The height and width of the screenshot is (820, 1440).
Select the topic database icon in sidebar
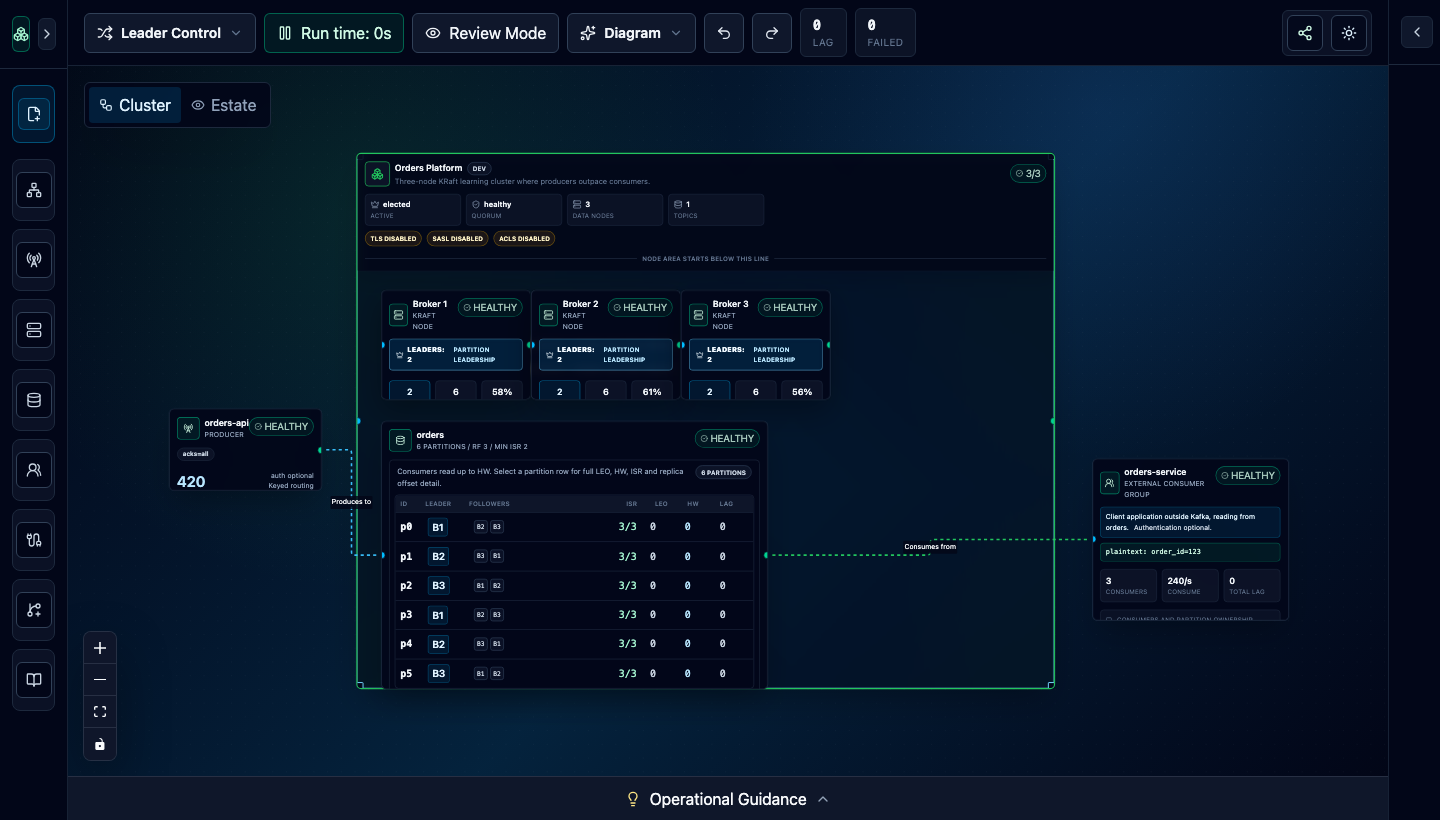pyautogui.click(x=34, y=400)
